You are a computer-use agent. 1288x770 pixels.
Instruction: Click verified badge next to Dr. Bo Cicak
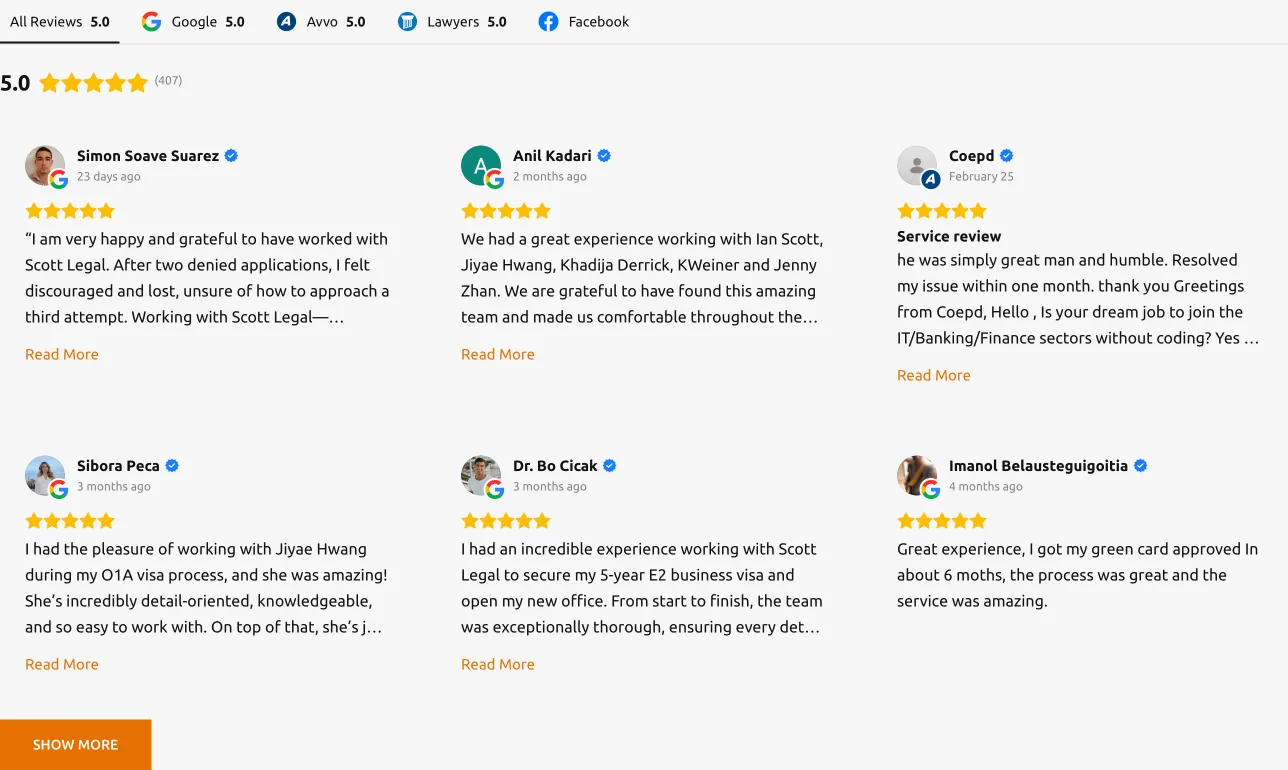tap(610, 466)
